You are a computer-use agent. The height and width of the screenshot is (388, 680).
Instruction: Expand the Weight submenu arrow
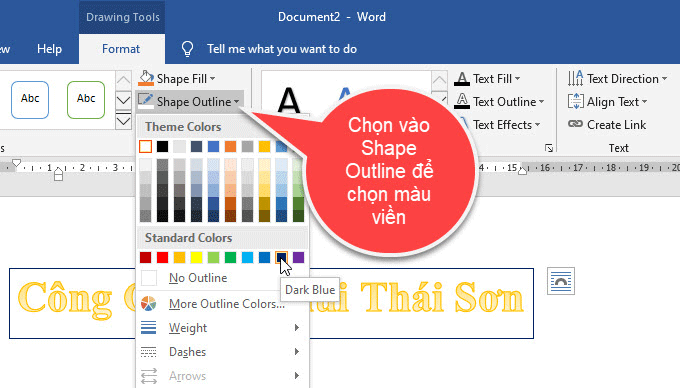(x=297, y=327)
